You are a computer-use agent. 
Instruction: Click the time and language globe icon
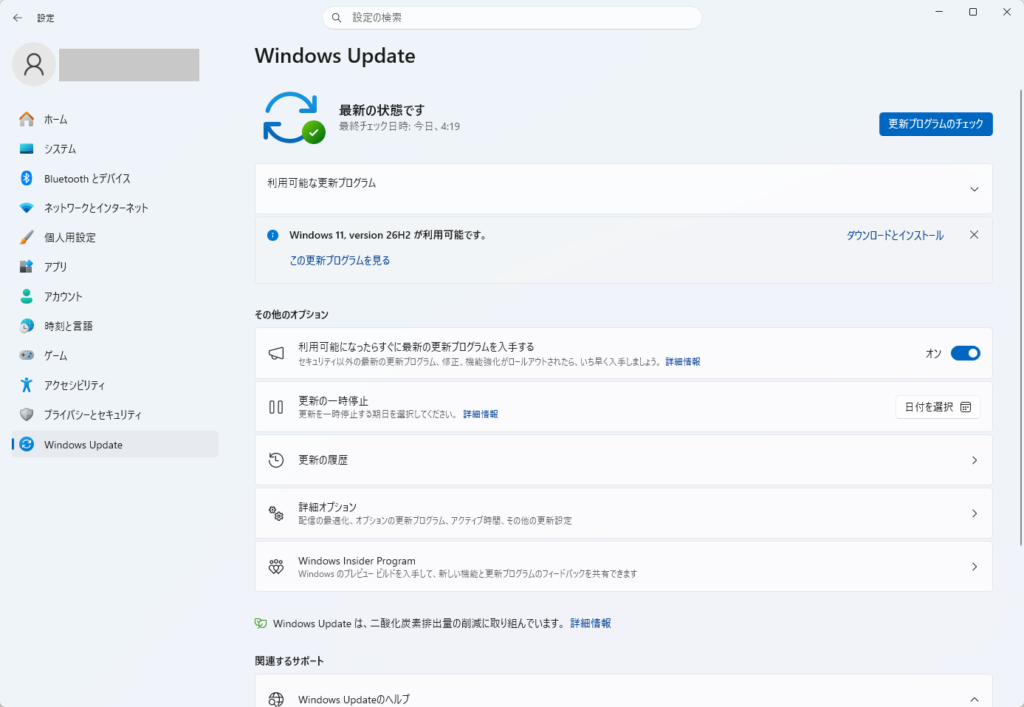[x=26, y=326]
